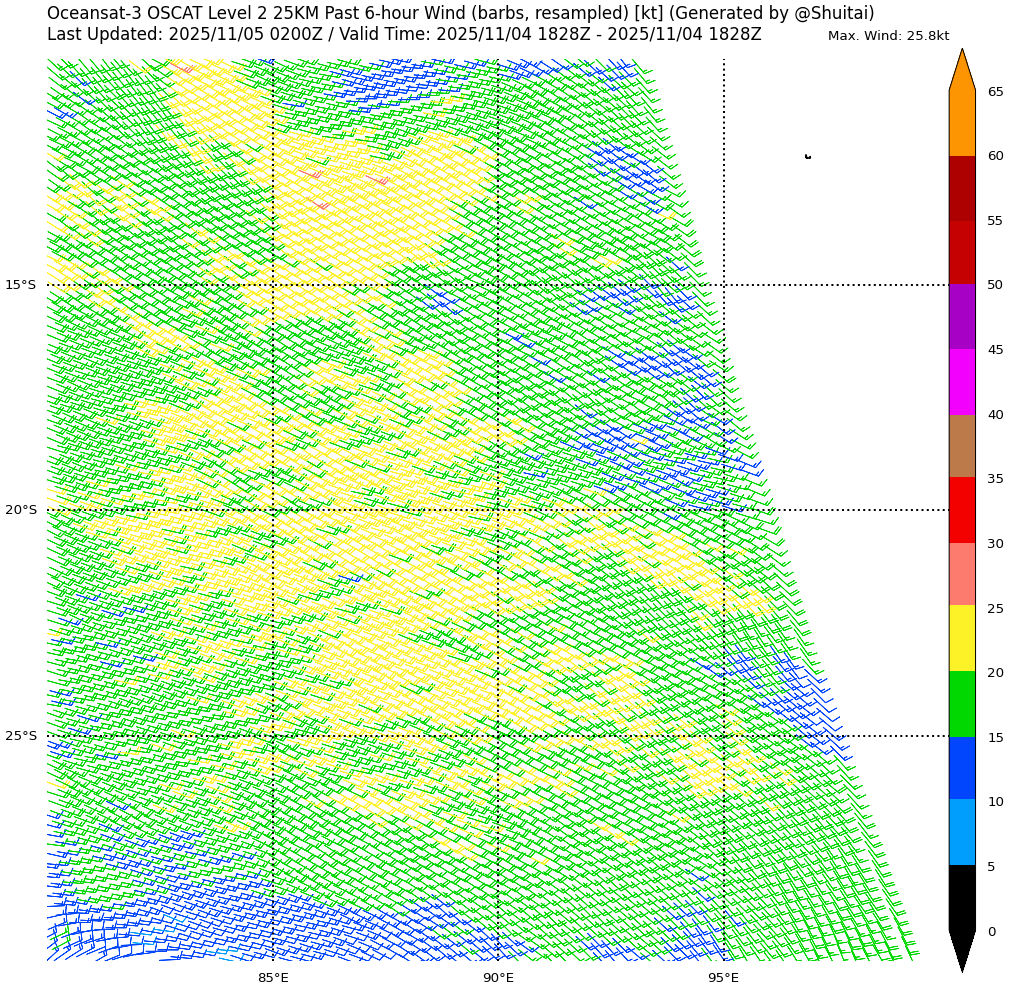Select the yellow 20–25 kt colorbar band
This screenshot has width=1009, height=989.
tap(961, 638)
